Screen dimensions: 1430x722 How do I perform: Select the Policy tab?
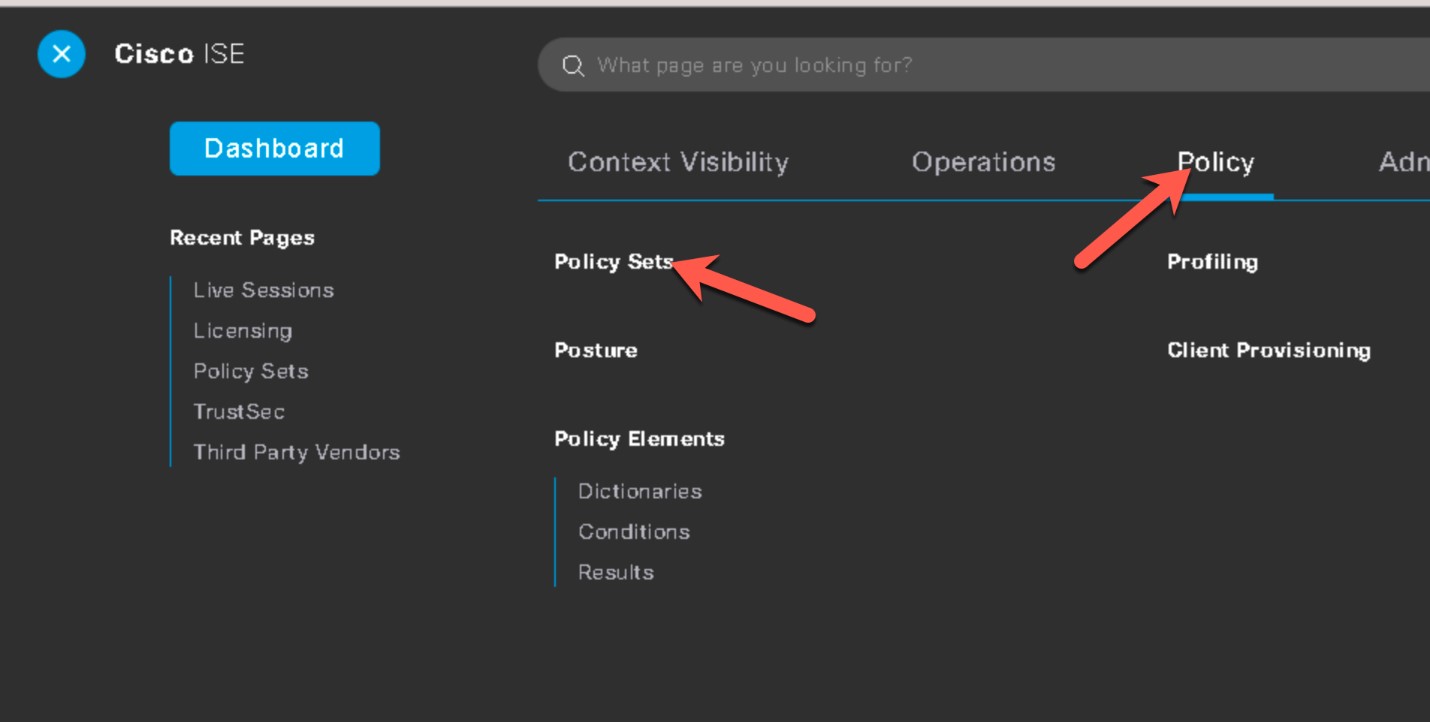(1215, 162)
